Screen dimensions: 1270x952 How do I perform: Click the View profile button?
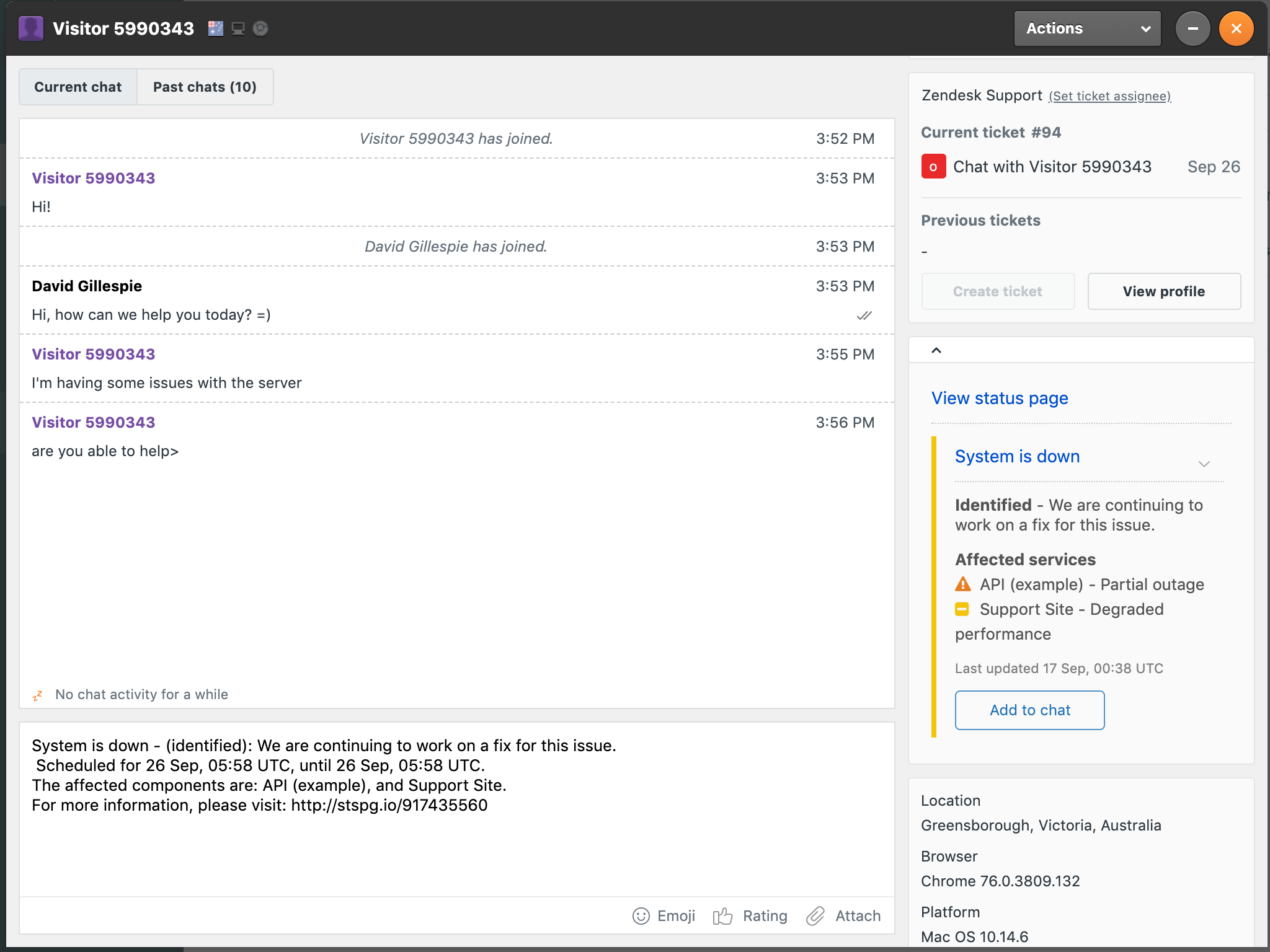[x=1163, y=291]
